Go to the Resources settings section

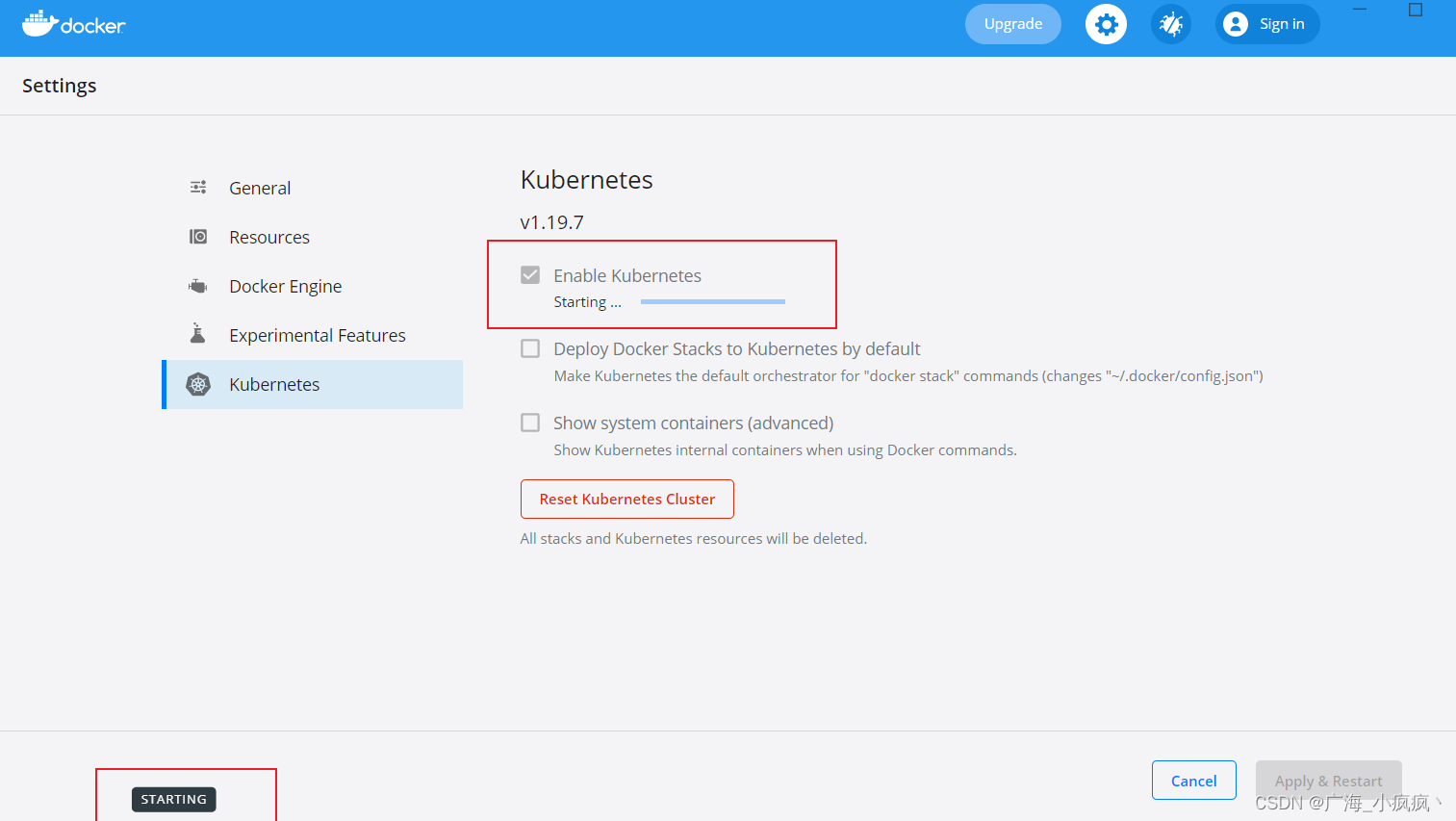click(x=313, y=237)
